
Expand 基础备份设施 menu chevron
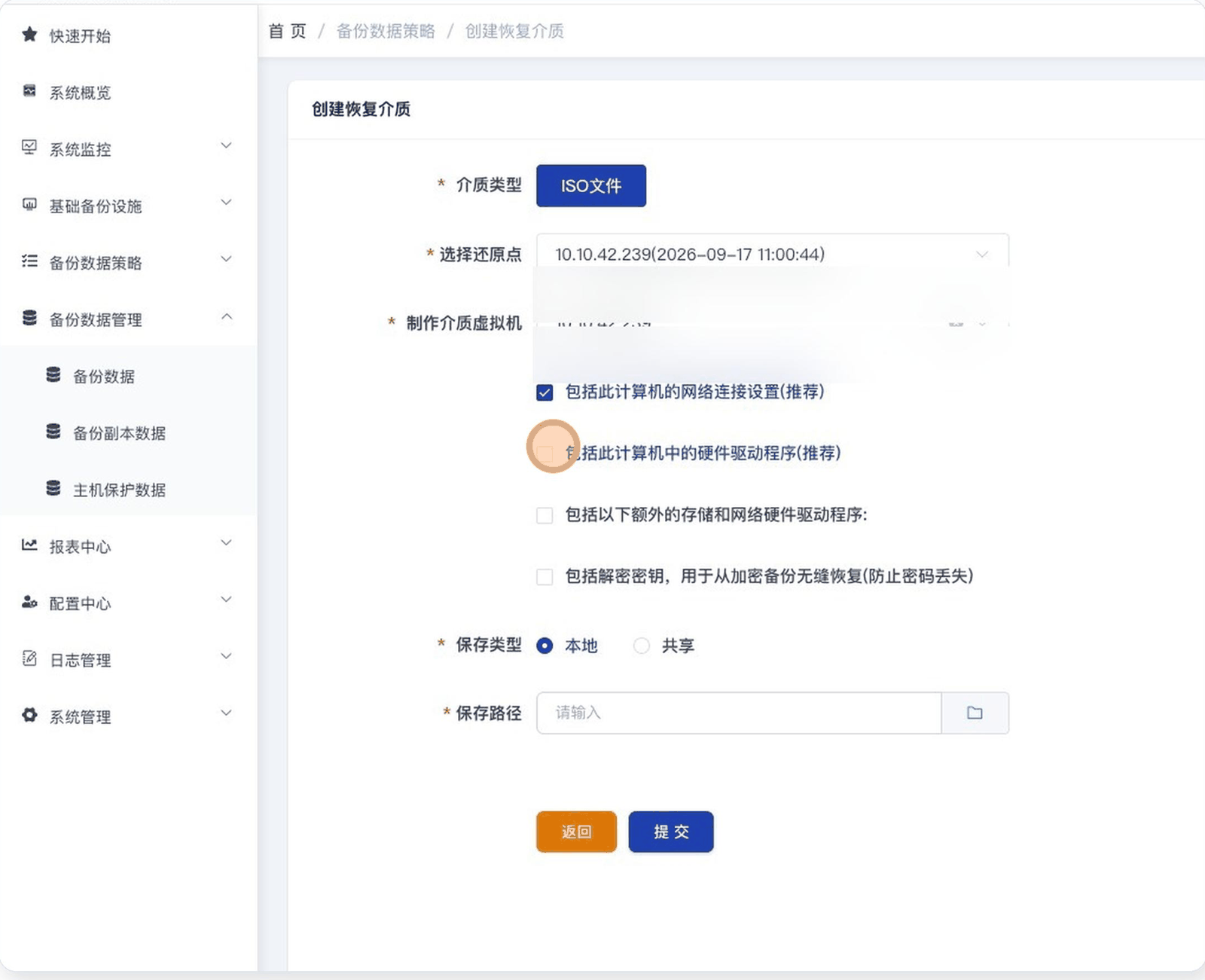click(226, 202)
